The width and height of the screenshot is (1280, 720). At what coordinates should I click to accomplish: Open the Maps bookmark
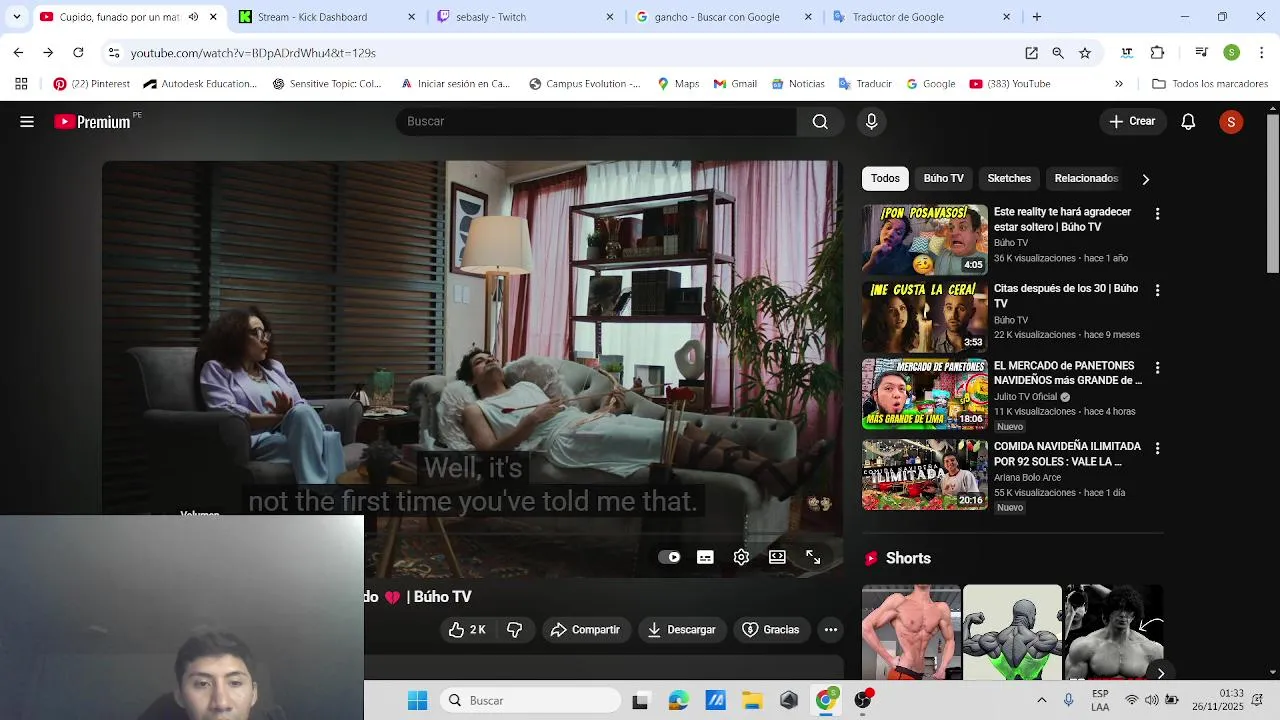click(678, 84)
